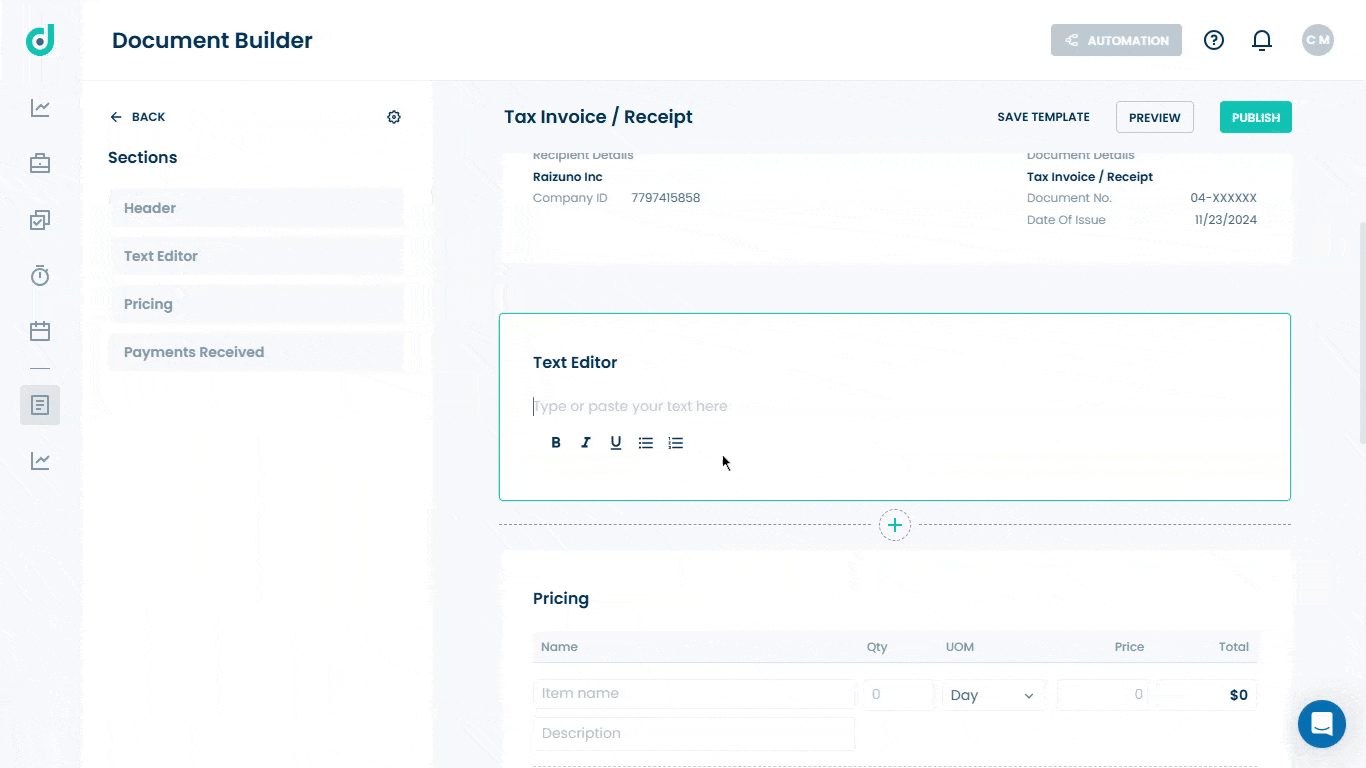Click the PREVIEW button
The height and width of the screenshot is (768, 1366).
1155,117
